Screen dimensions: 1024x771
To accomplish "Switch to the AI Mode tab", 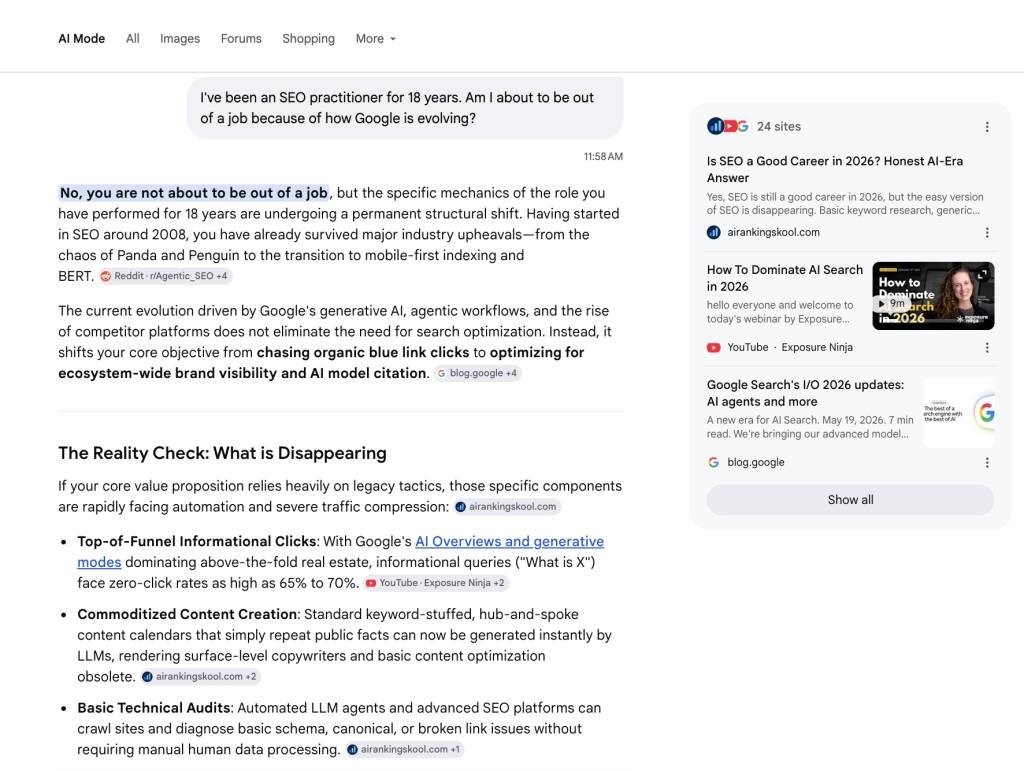I will [82, 39].
